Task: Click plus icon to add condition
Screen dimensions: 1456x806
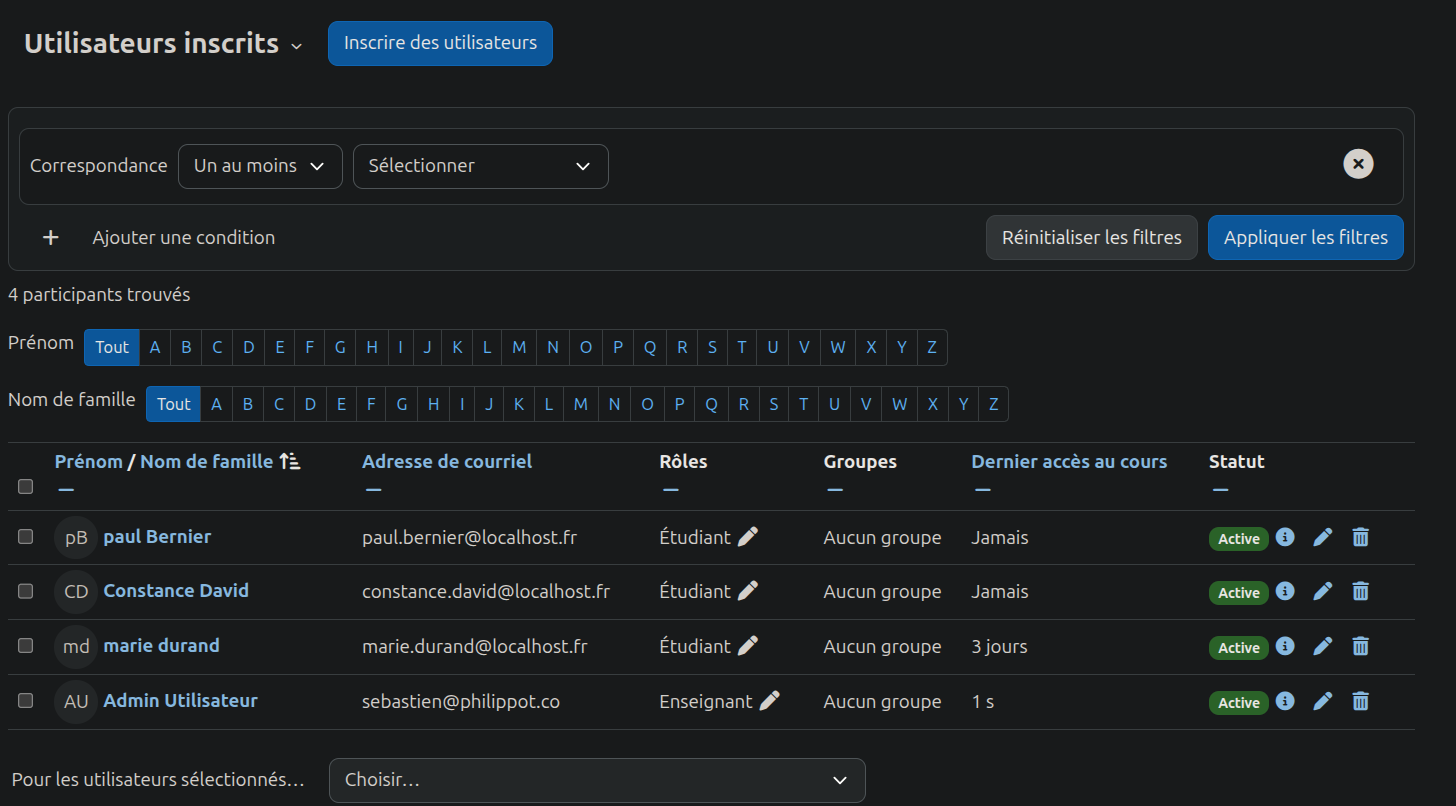Action: pyautogui.click(x=51, y=238)
